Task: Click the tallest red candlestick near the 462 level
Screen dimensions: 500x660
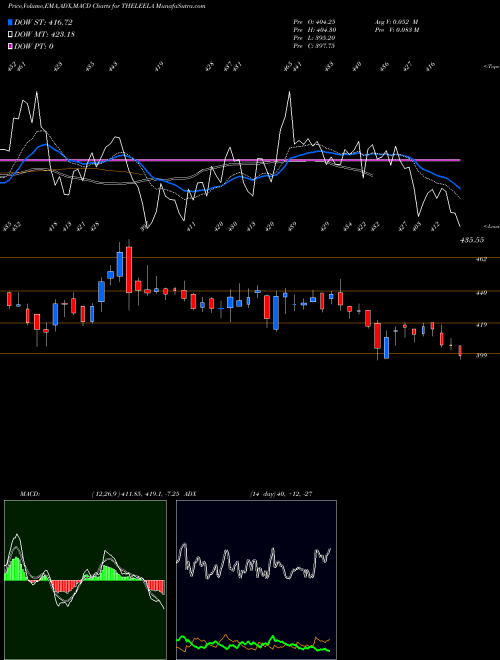Action: pyautogui.click(x=129, y=269)
